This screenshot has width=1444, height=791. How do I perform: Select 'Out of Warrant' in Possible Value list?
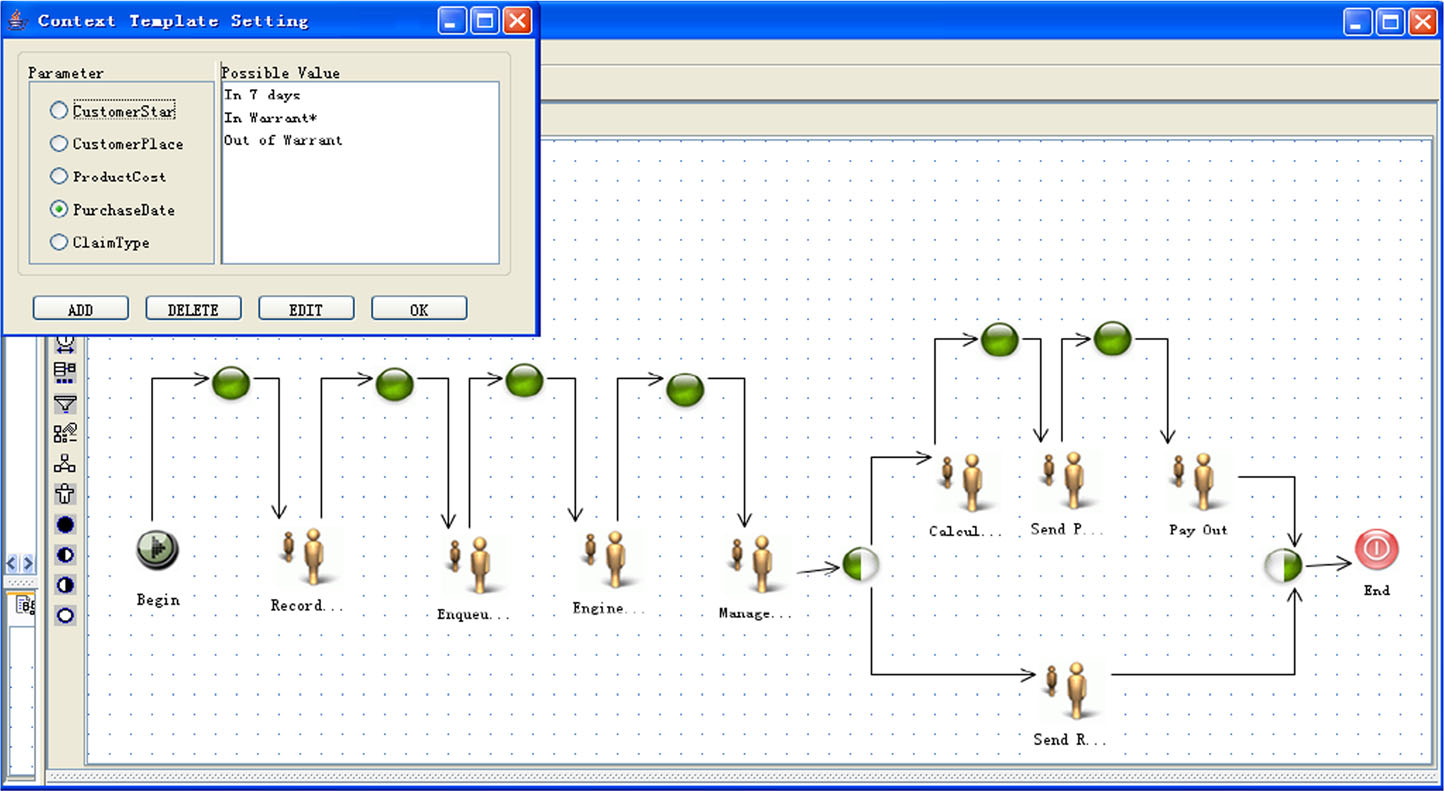pos(283,141)
